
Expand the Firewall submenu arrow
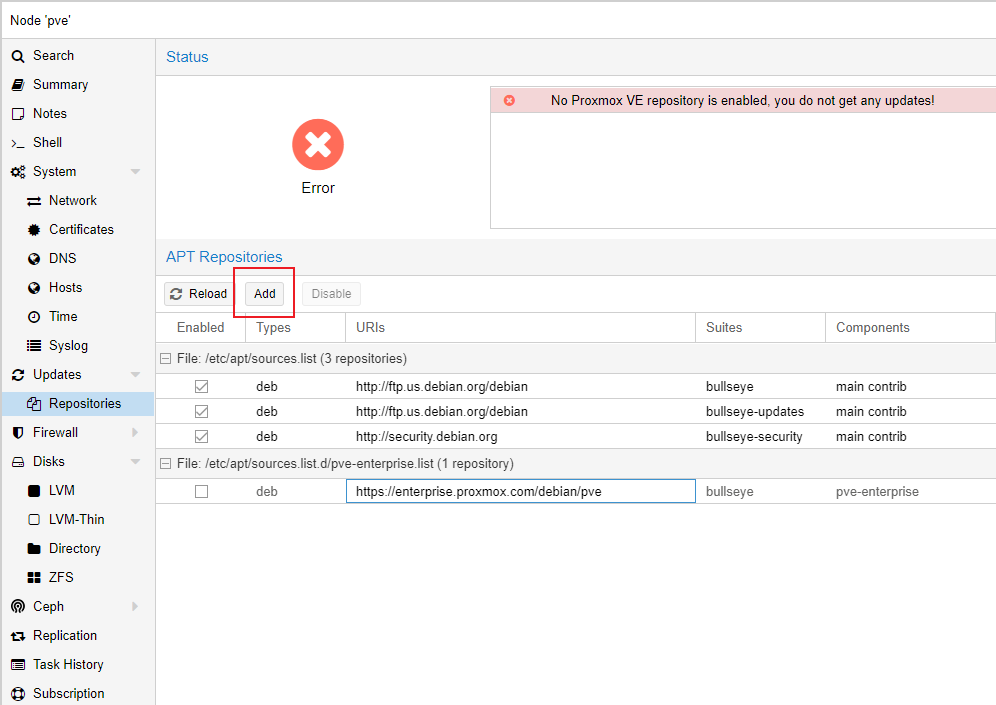(135, 433)
